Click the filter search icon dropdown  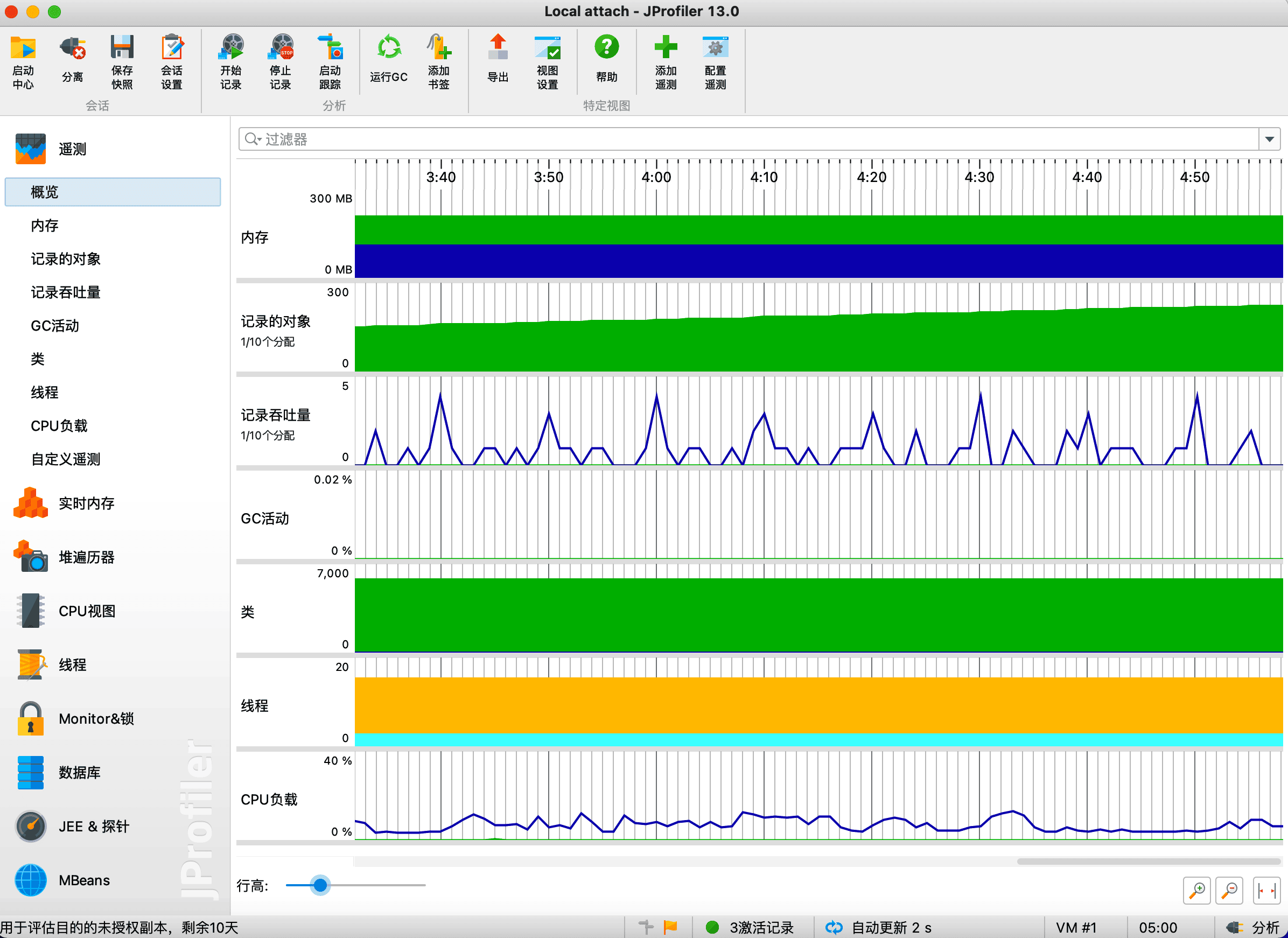pos(252,139)
